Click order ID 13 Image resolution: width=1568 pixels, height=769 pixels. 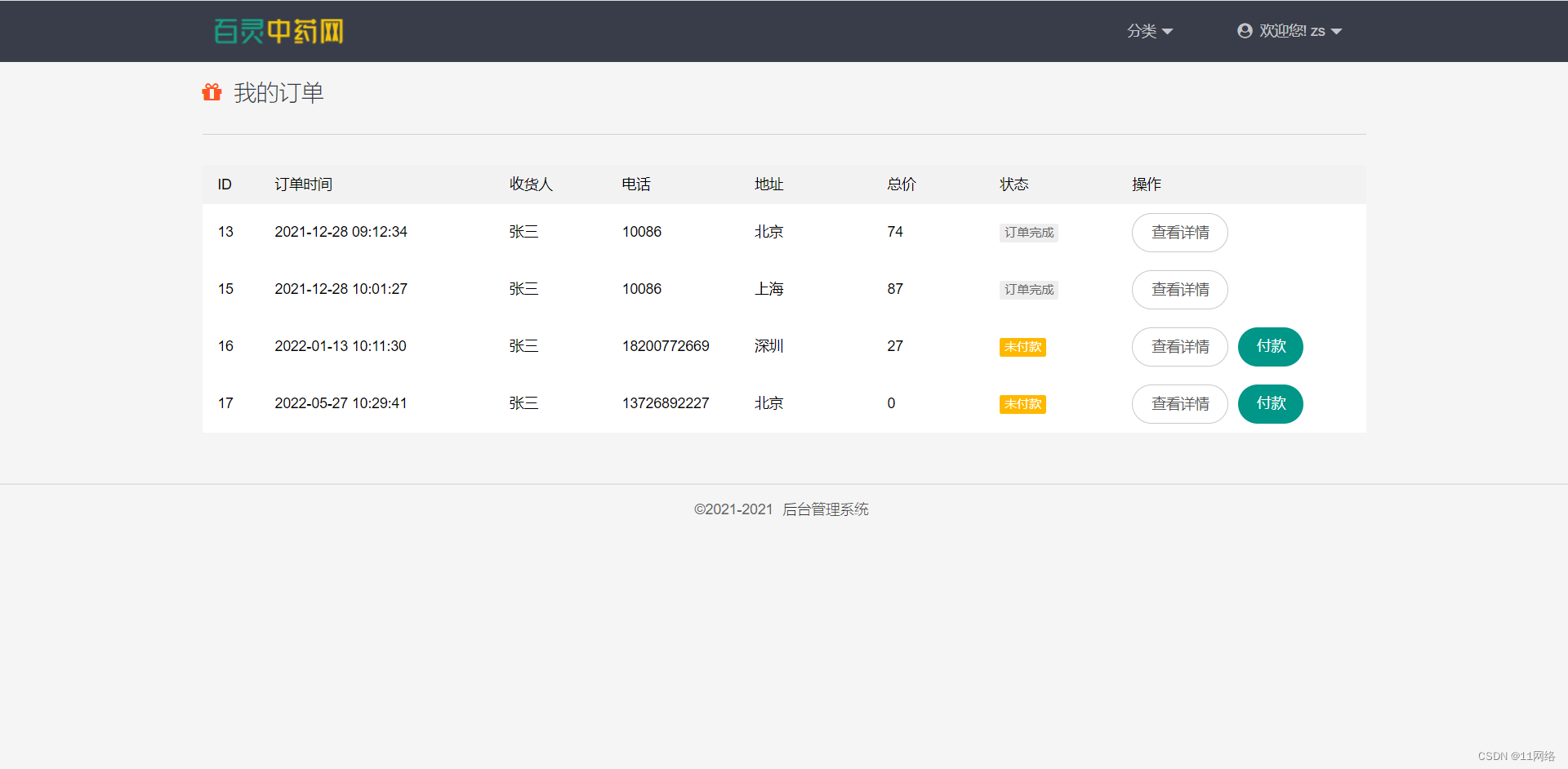225,232
